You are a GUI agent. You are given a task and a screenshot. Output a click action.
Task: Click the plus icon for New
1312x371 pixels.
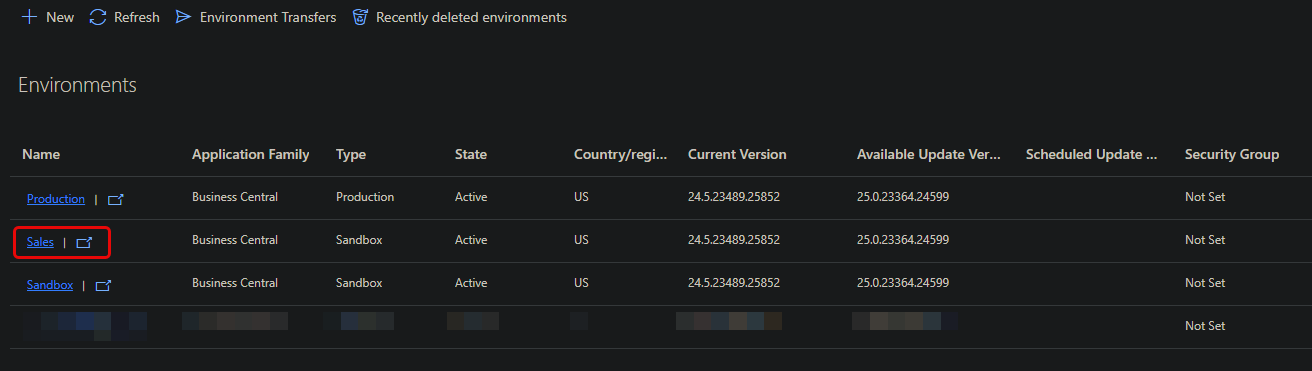click(29, 17)
